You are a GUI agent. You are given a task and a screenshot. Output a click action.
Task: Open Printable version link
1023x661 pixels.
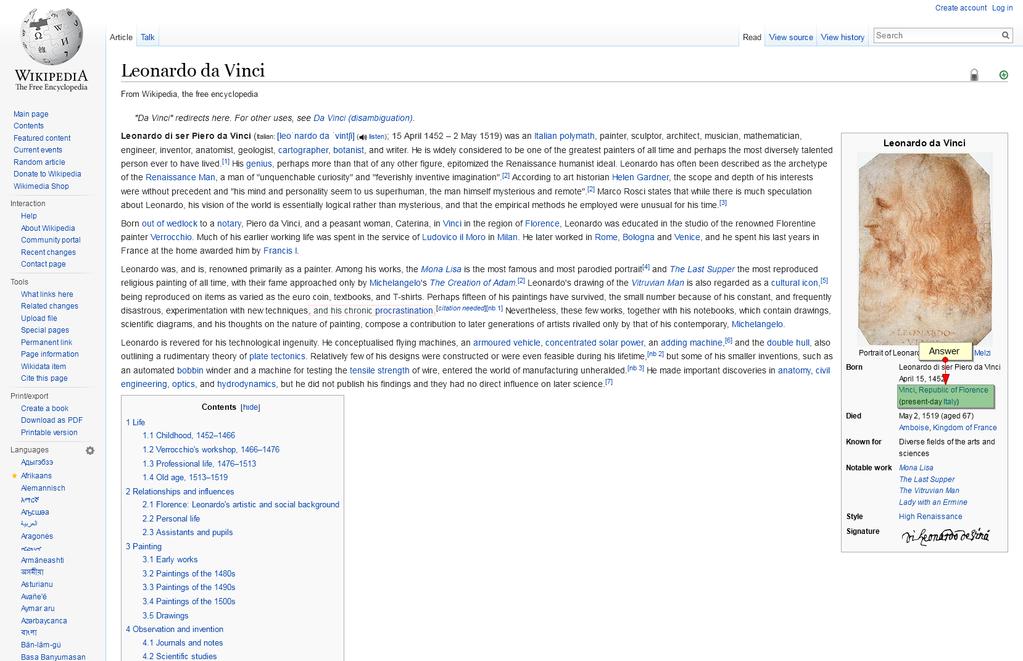click(x=49, y=433)
